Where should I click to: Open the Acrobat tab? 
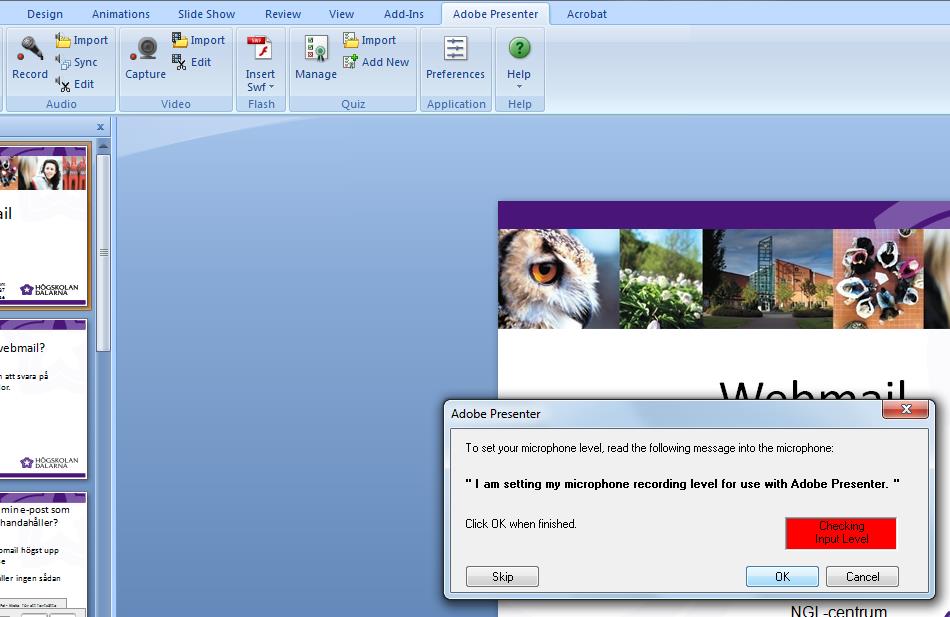[586, 14]
